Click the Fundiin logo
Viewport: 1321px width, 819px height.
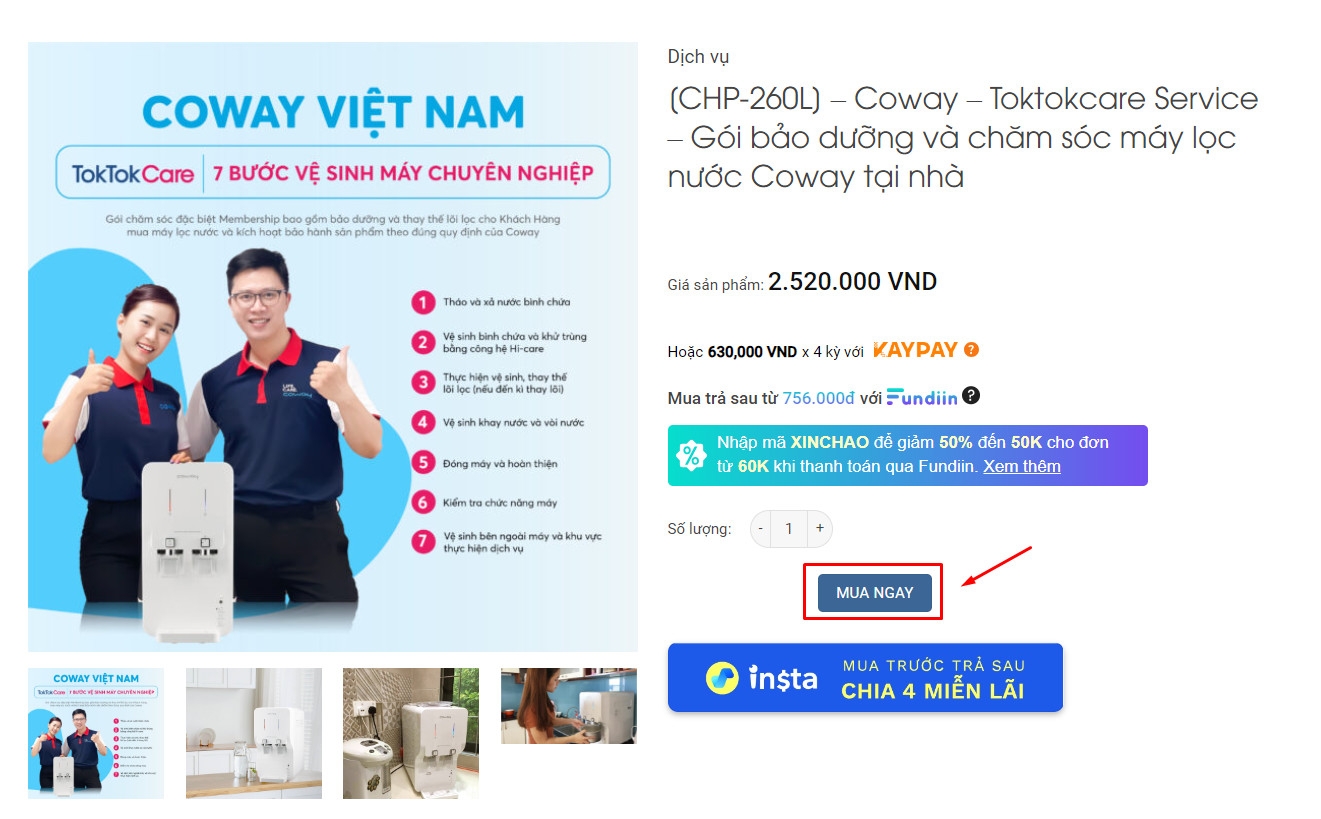tap(922, 397)
